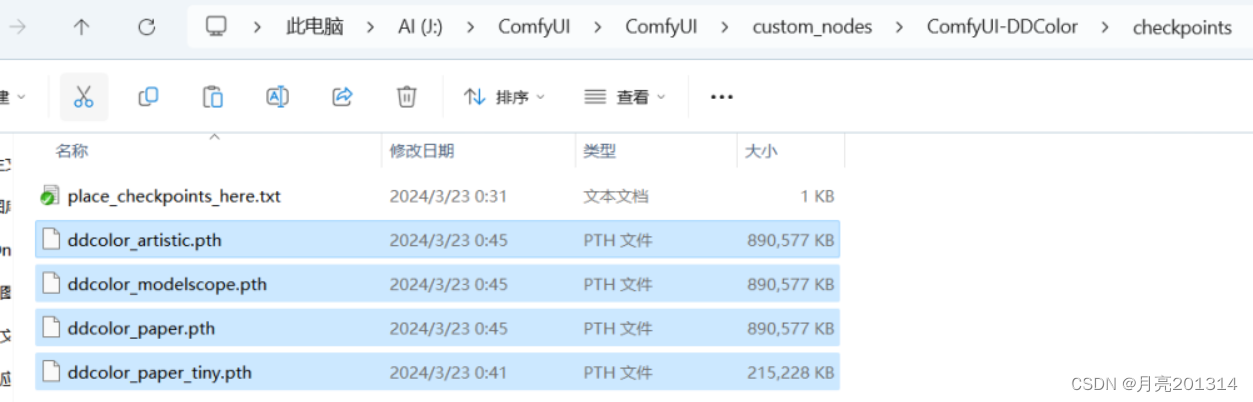Screen dimensions: 1253x402
Task: Navigate to 此电脑 in breadcrumb
Action: point(314,27)
